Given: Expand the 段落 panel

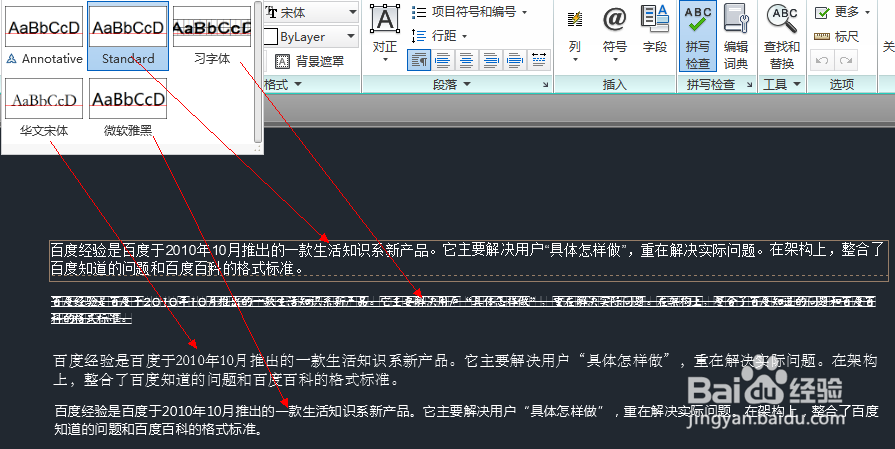Looking at the screenshot, I should [451, 85].
